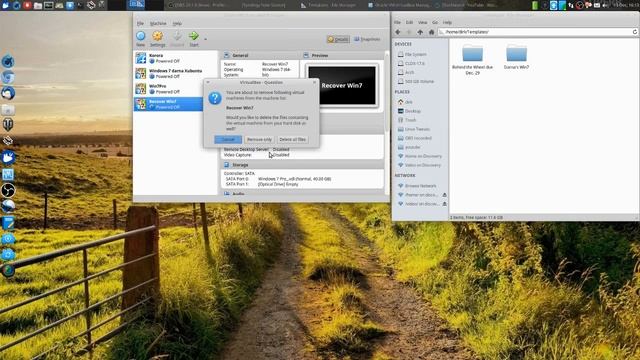Viewport: 640px width, 360px height.
Task: Open VirtualBox Machine menu
Action: tap(158, 24)
